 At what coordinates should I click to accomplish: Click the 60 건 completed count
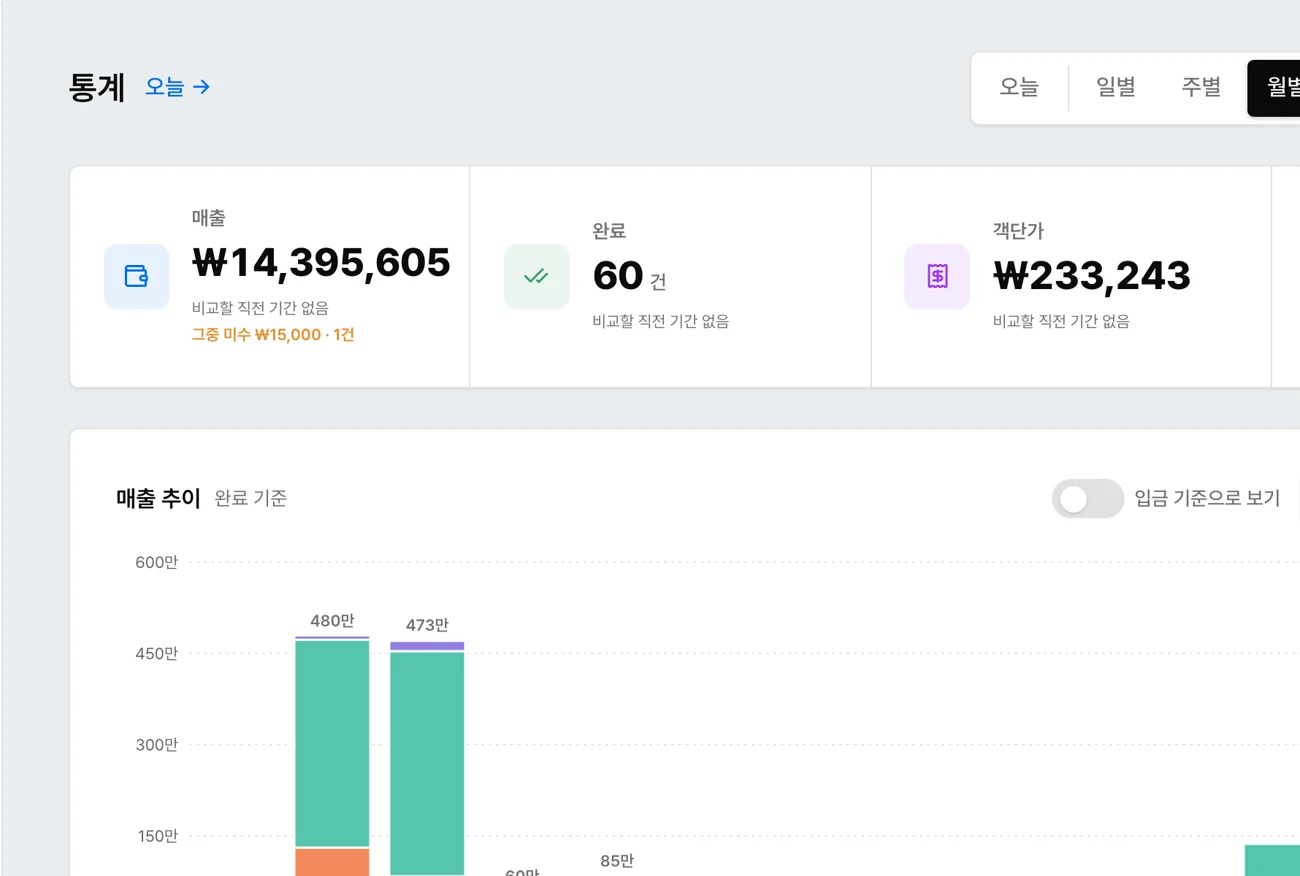coord(630,277)
